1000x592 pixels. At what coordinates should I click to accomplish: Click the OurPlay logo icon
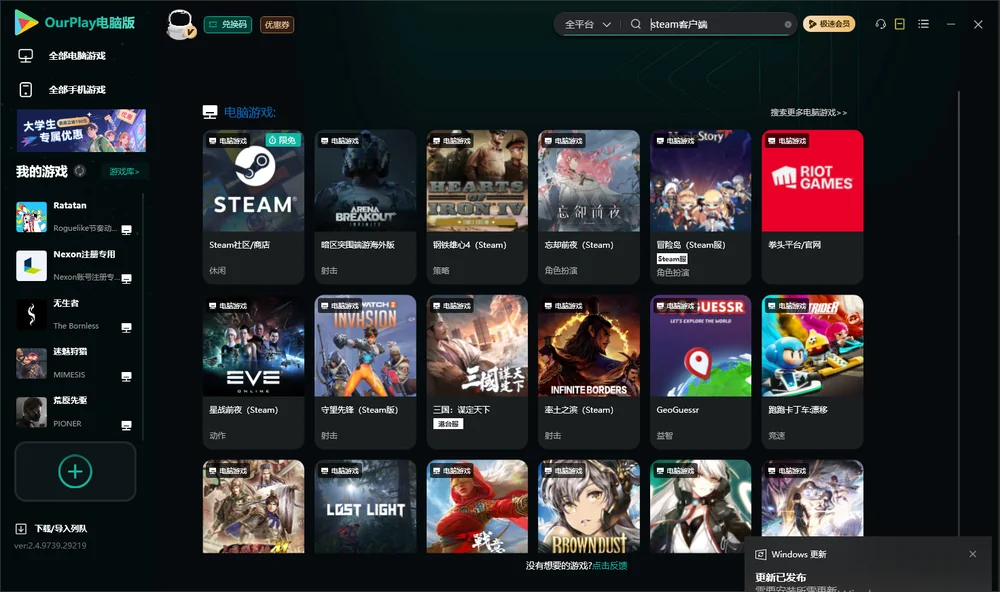pyautogui.click(x=26, y=23)
